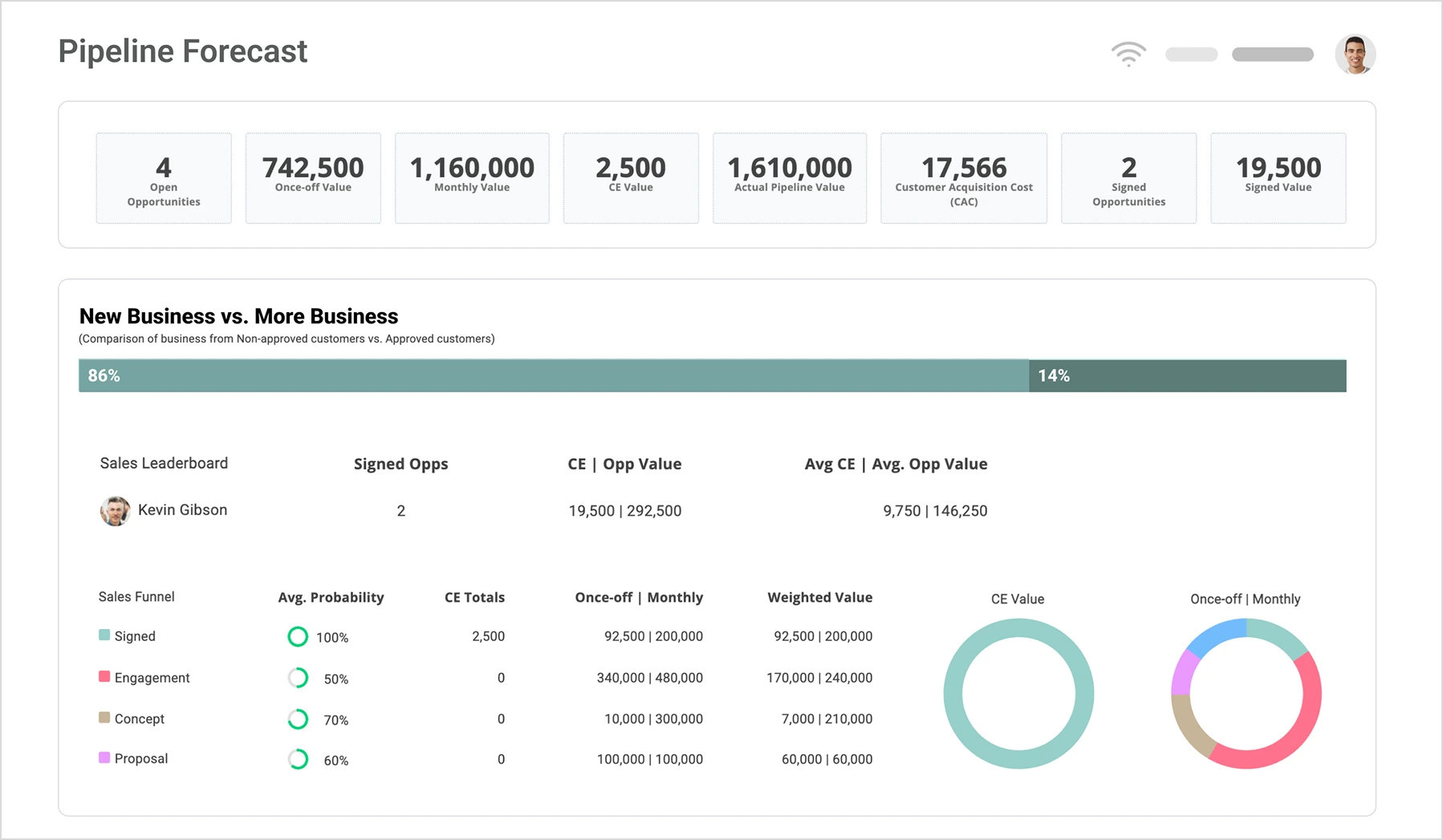Click the Proposal 60% probability ring
The height and width of the screenshot is (840, 1443).
pos(298,759)
